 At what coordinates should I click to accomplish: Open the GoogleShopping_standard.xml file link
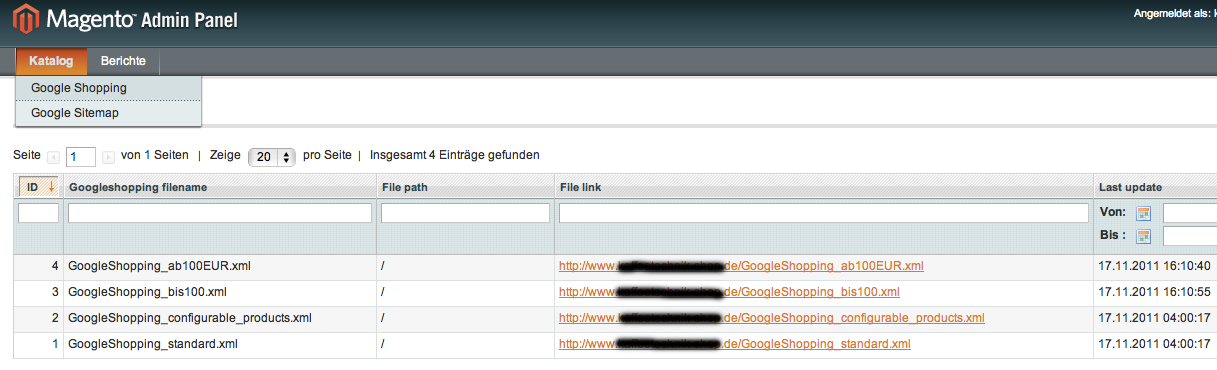click(735, 344)
